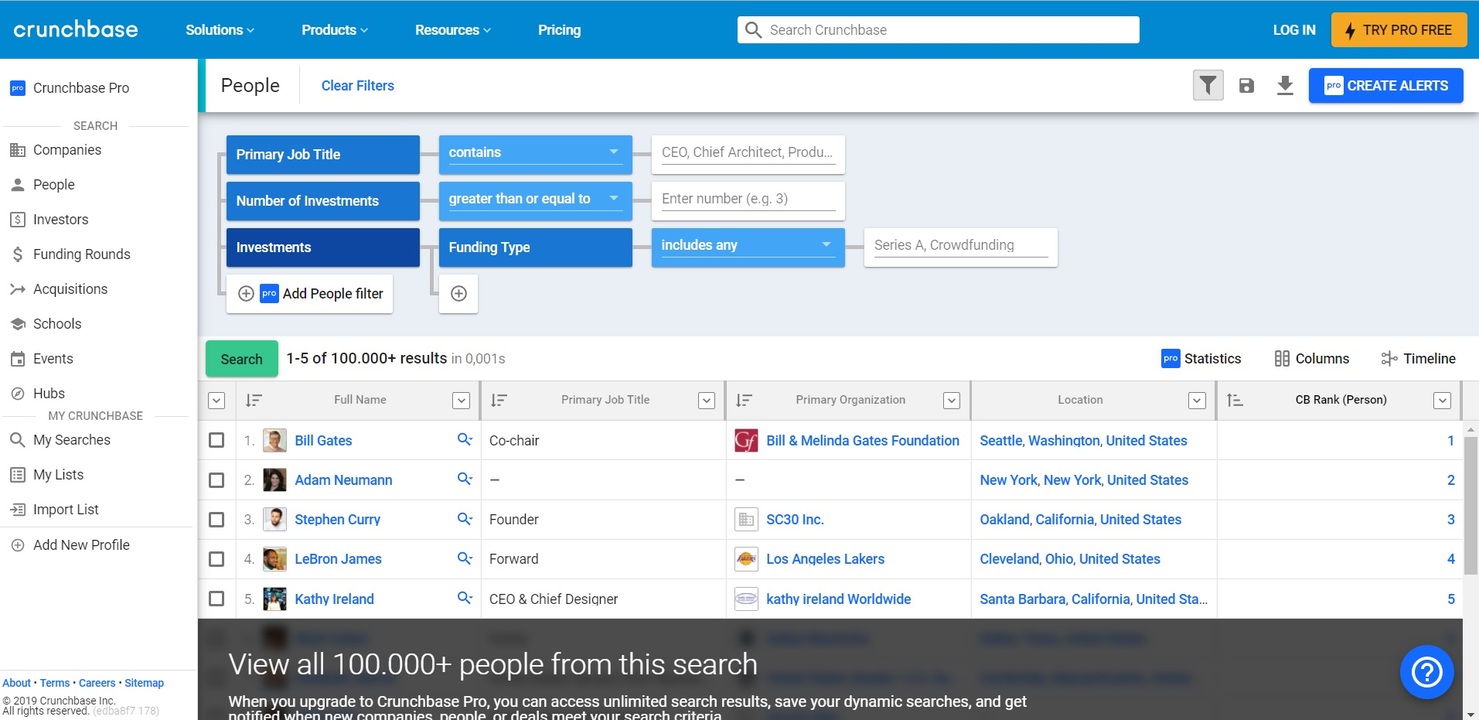The width and height of the screenshot is (1479, 720).
Task: Click the CREATE ALERTS button
Action: click(1386, 86)
